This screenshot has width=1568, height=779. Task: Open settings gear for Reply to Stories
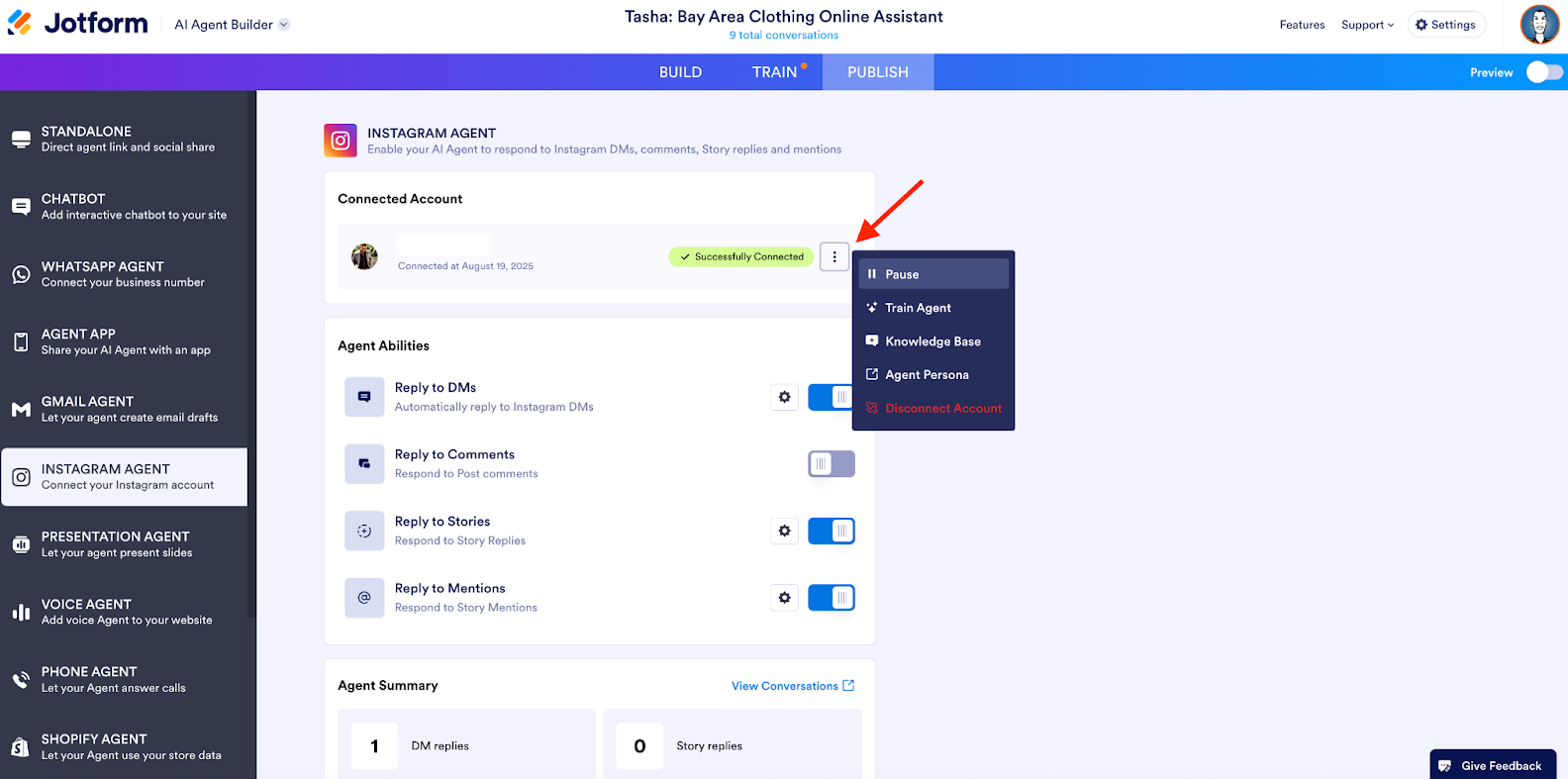click(x=784, y=531)
